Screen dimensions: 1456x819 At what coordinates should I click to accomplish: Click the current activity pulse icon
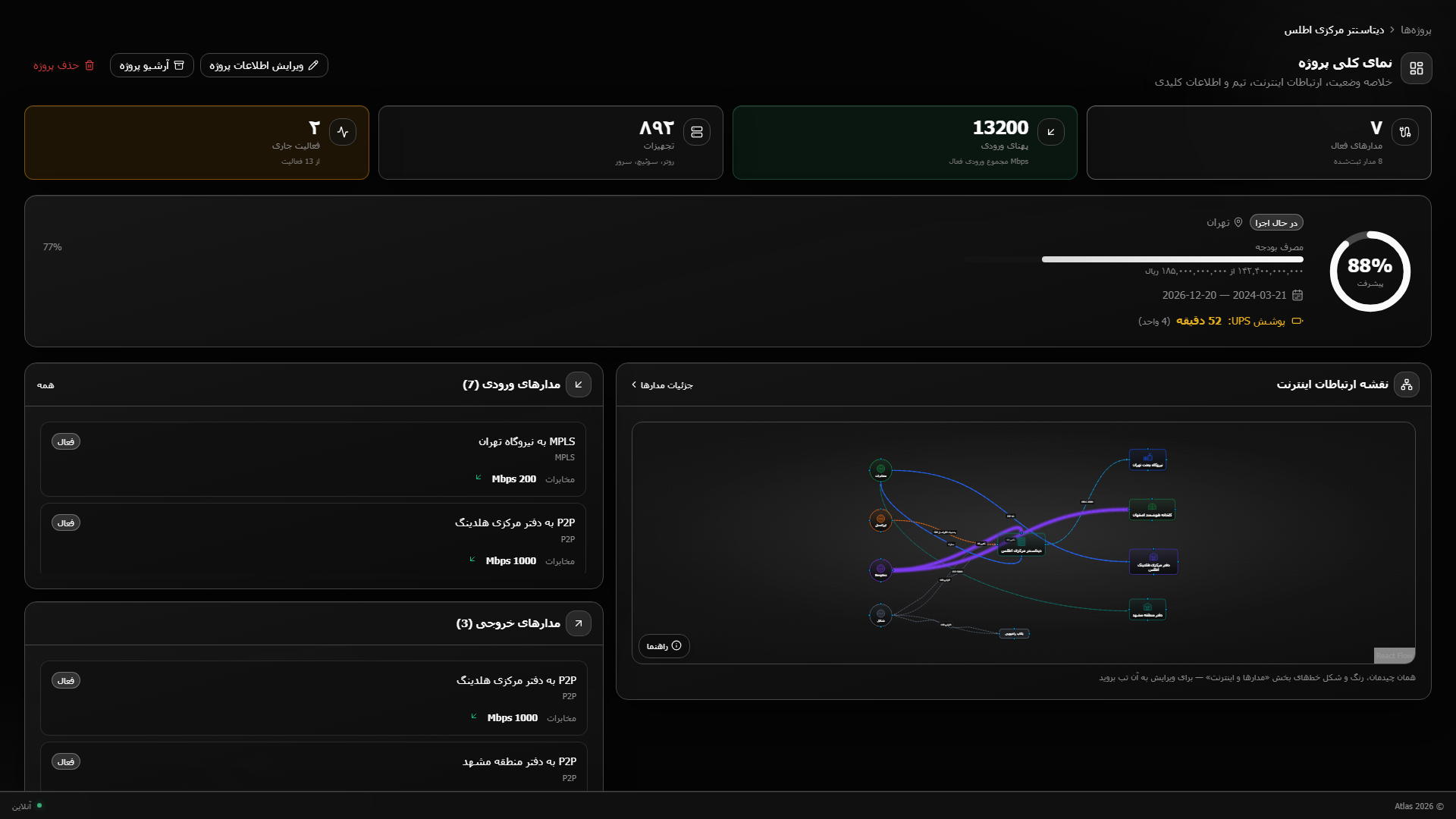coord(343,132)
